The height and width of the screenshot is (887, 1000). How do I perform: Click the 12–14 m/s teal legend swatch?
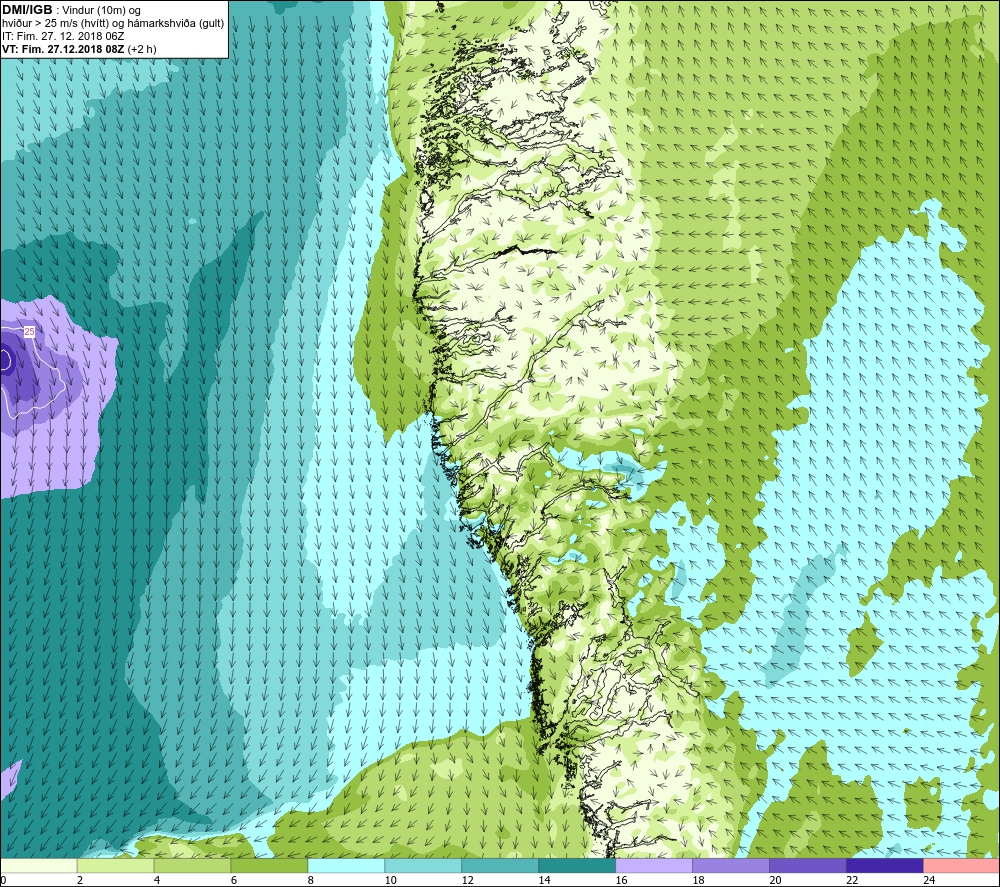(500, 865)
